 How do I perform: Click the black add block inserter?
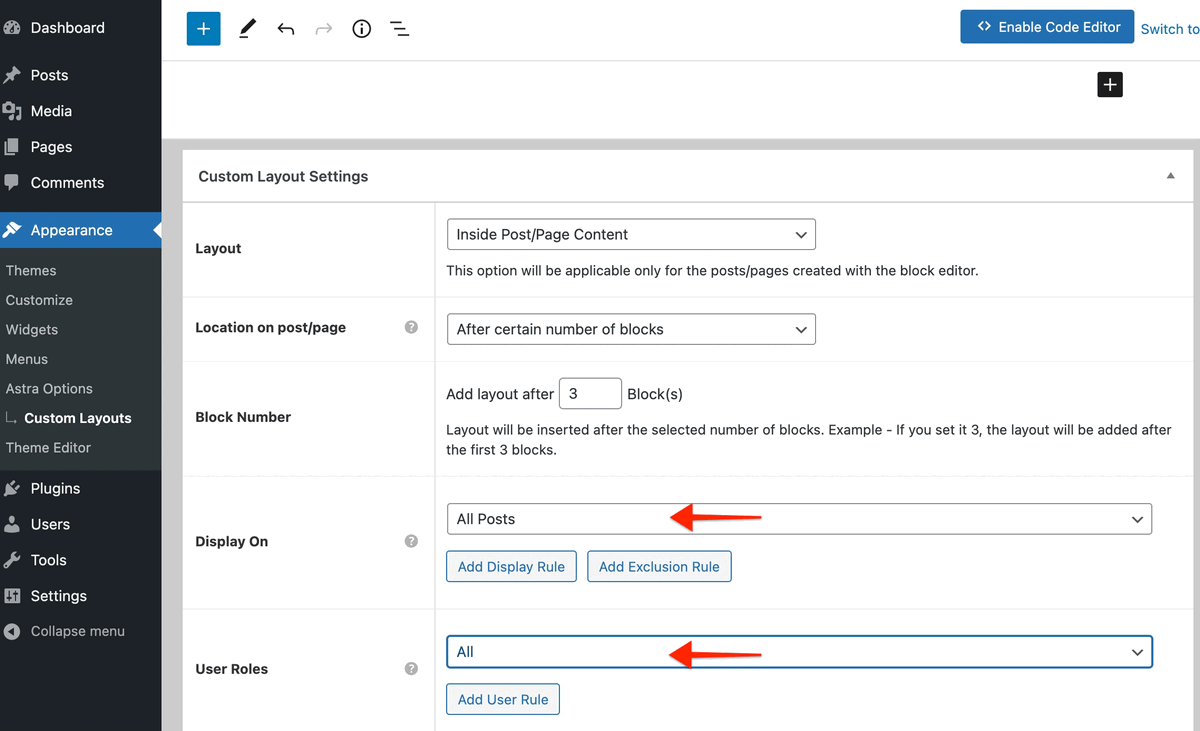(1110, 84)
